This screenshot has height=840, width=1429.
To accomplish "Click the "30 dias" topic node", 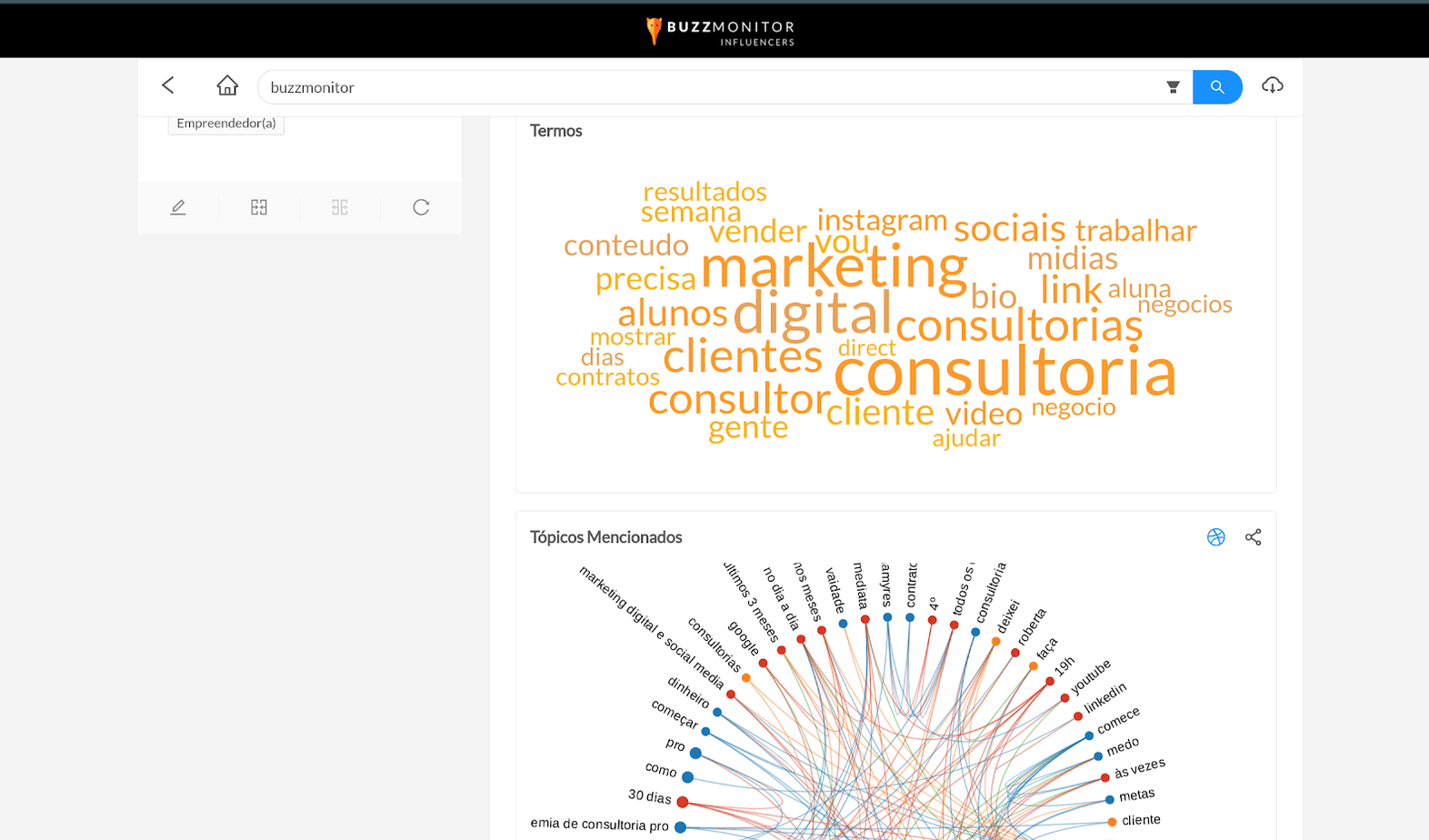I will point(682,802).
